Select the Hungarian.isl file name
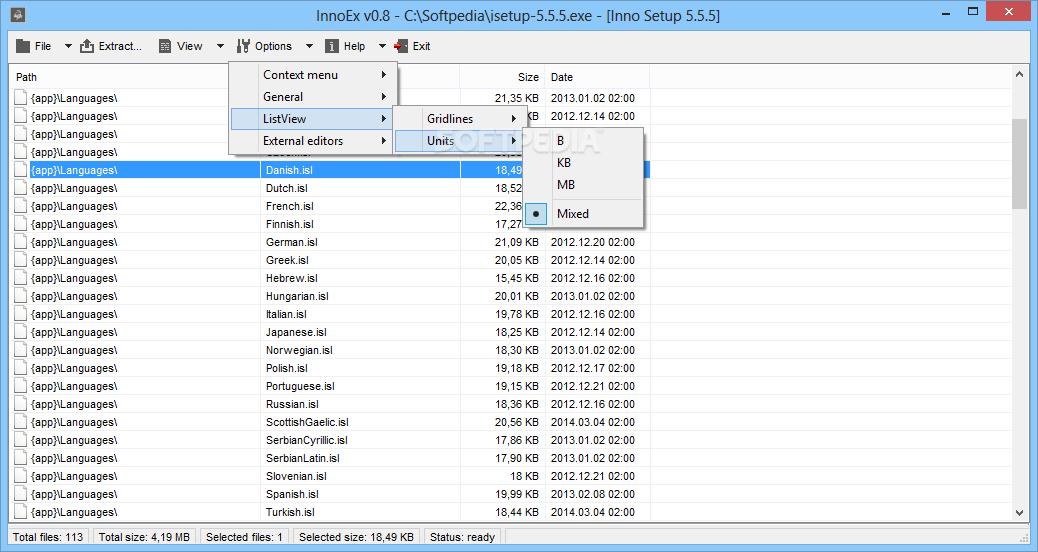Image resolution: width=1038 pixels, height=552 pixels. pyautogui.click(x=297, y=296)
